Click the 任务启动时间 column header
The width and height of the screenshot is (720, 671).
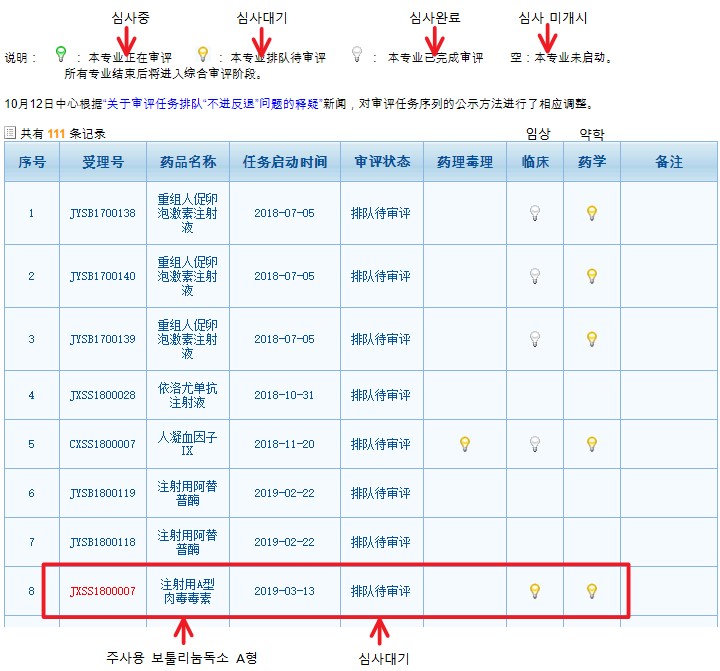click(285, 162)
